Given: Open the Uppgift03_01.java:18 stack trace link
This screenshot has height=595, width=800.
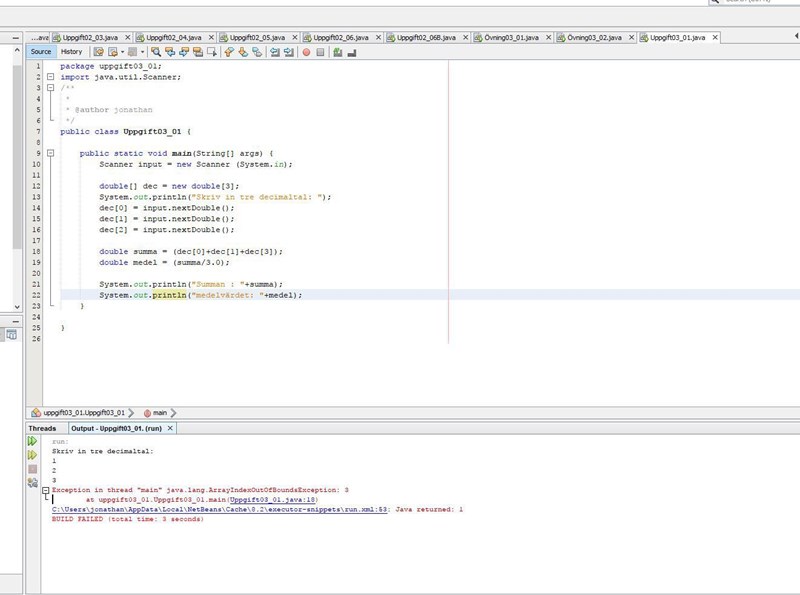Looking at the screenshot, I should [x=272, y=499].
